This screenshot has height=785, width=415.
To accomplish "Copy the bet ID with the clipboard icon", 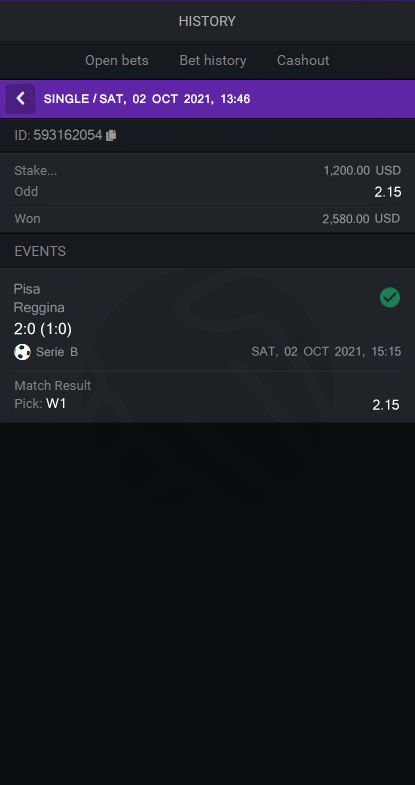I will (111, 135).
